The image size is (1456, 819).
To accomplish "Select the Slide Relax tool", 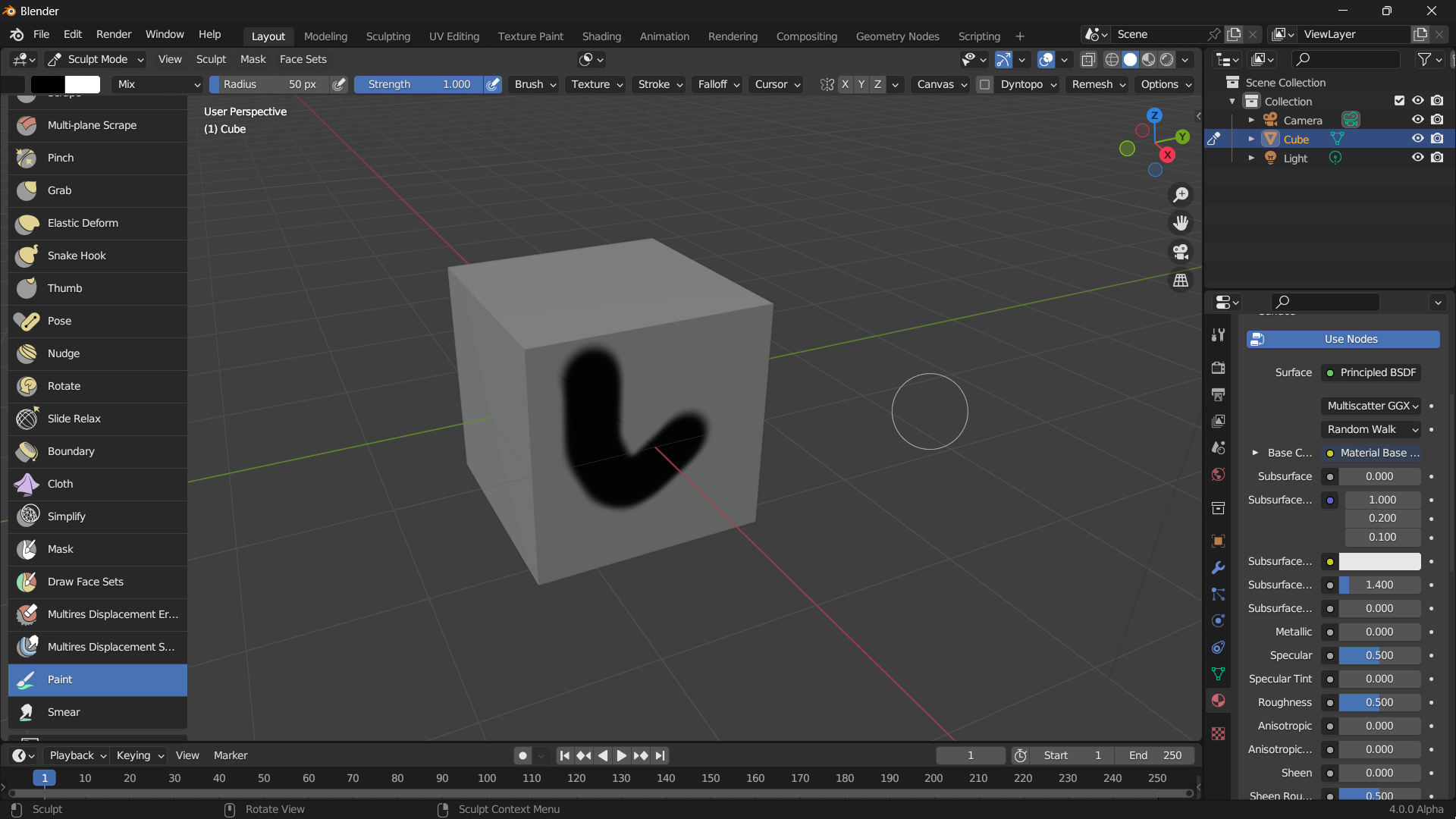I will 98,419.
